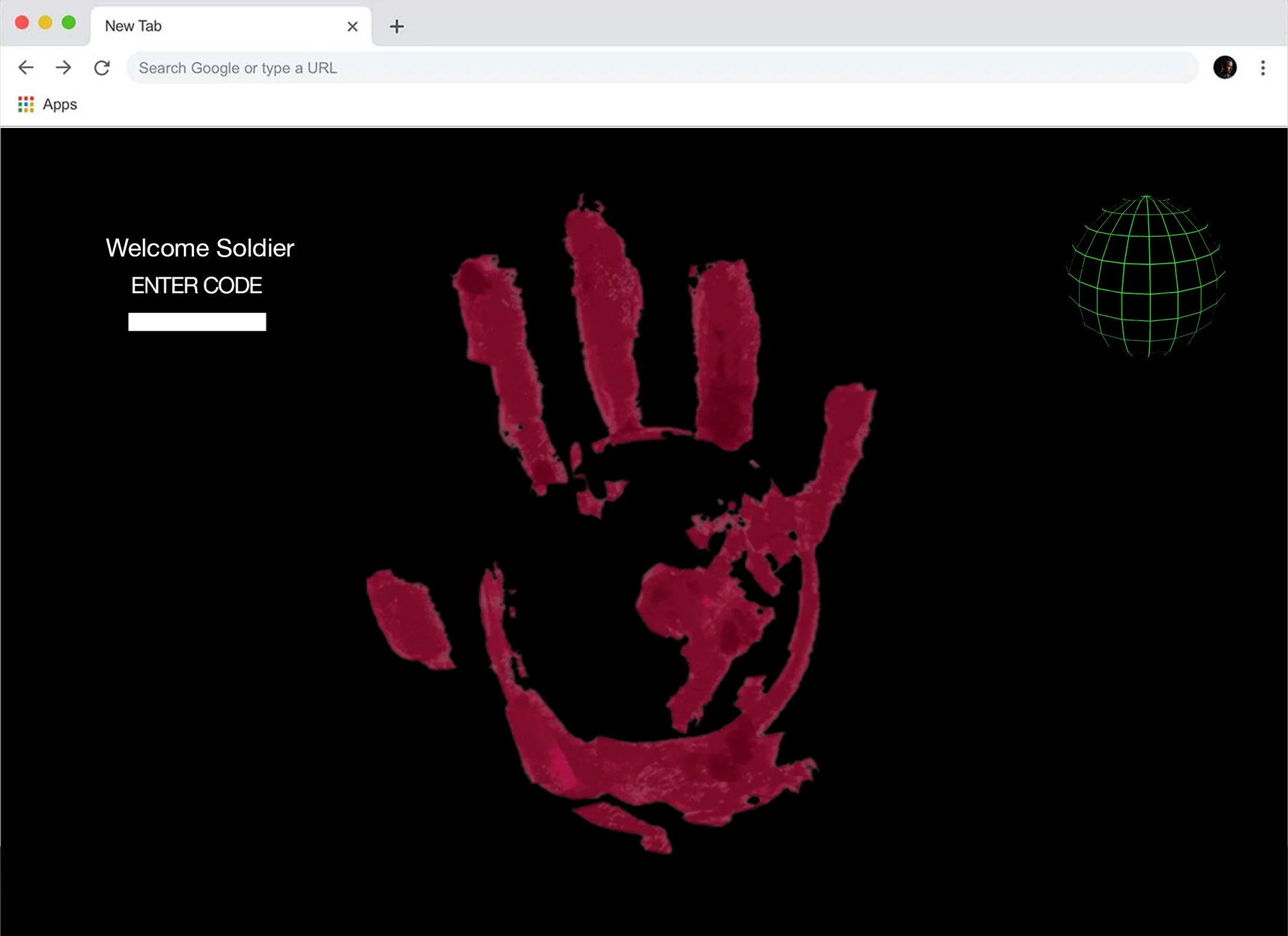
Task: Click the green wireframe globe
Action: (x=1146, y=276)
